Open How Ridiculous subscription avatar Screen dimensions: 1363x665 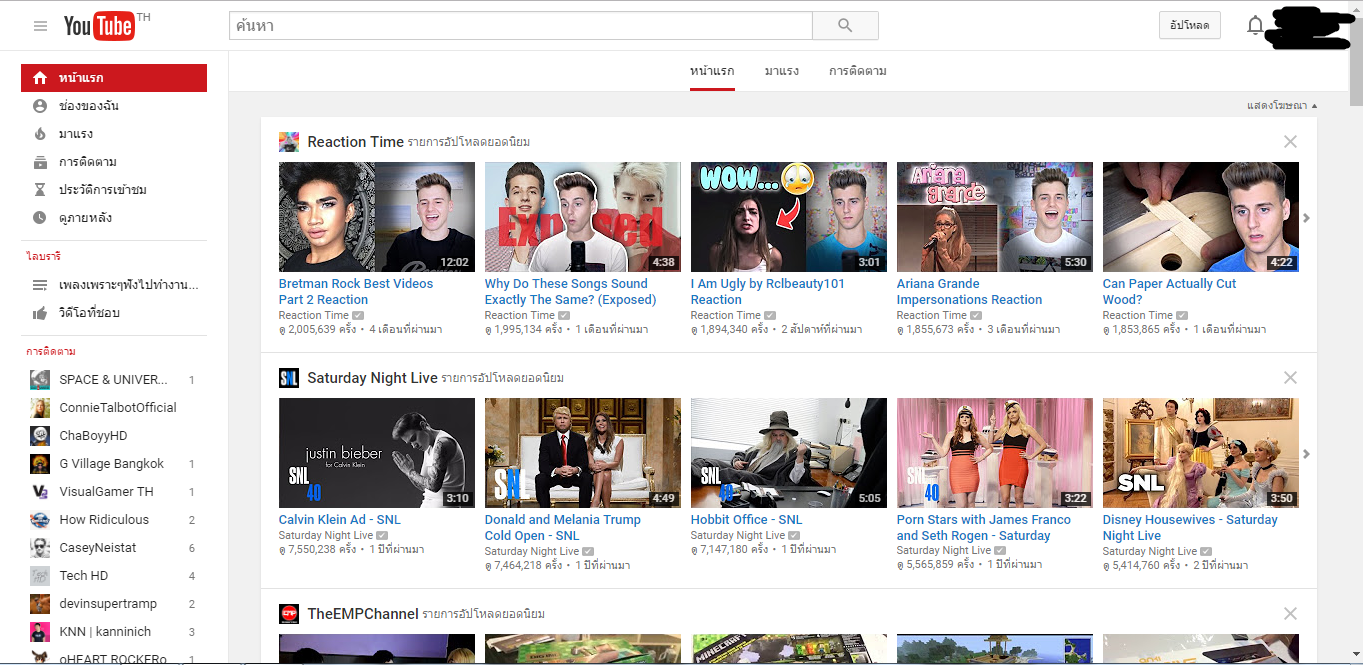(x=40, y=520)
